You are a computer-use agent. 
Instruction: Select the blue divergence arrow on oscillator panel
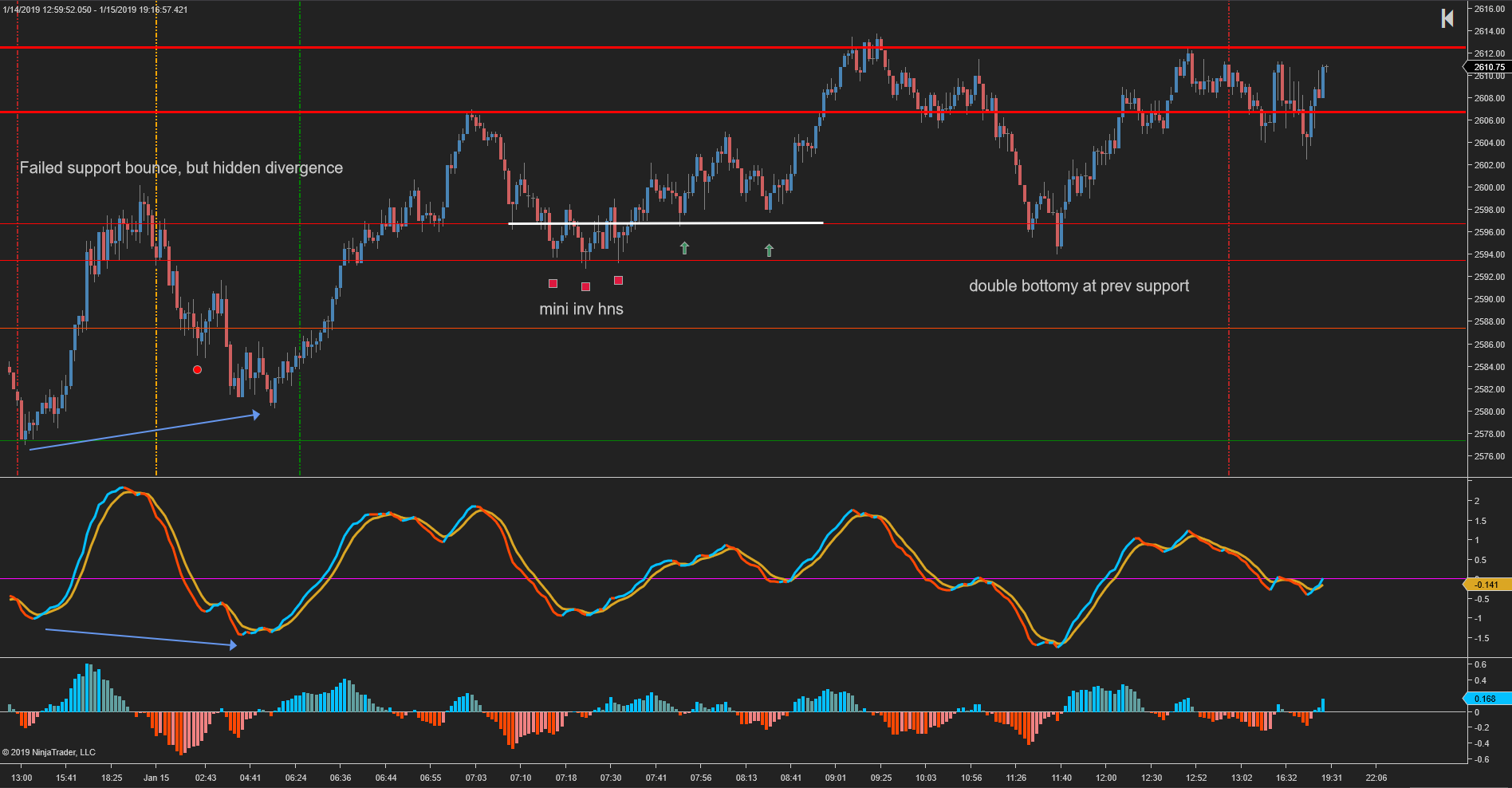(141, 637)
